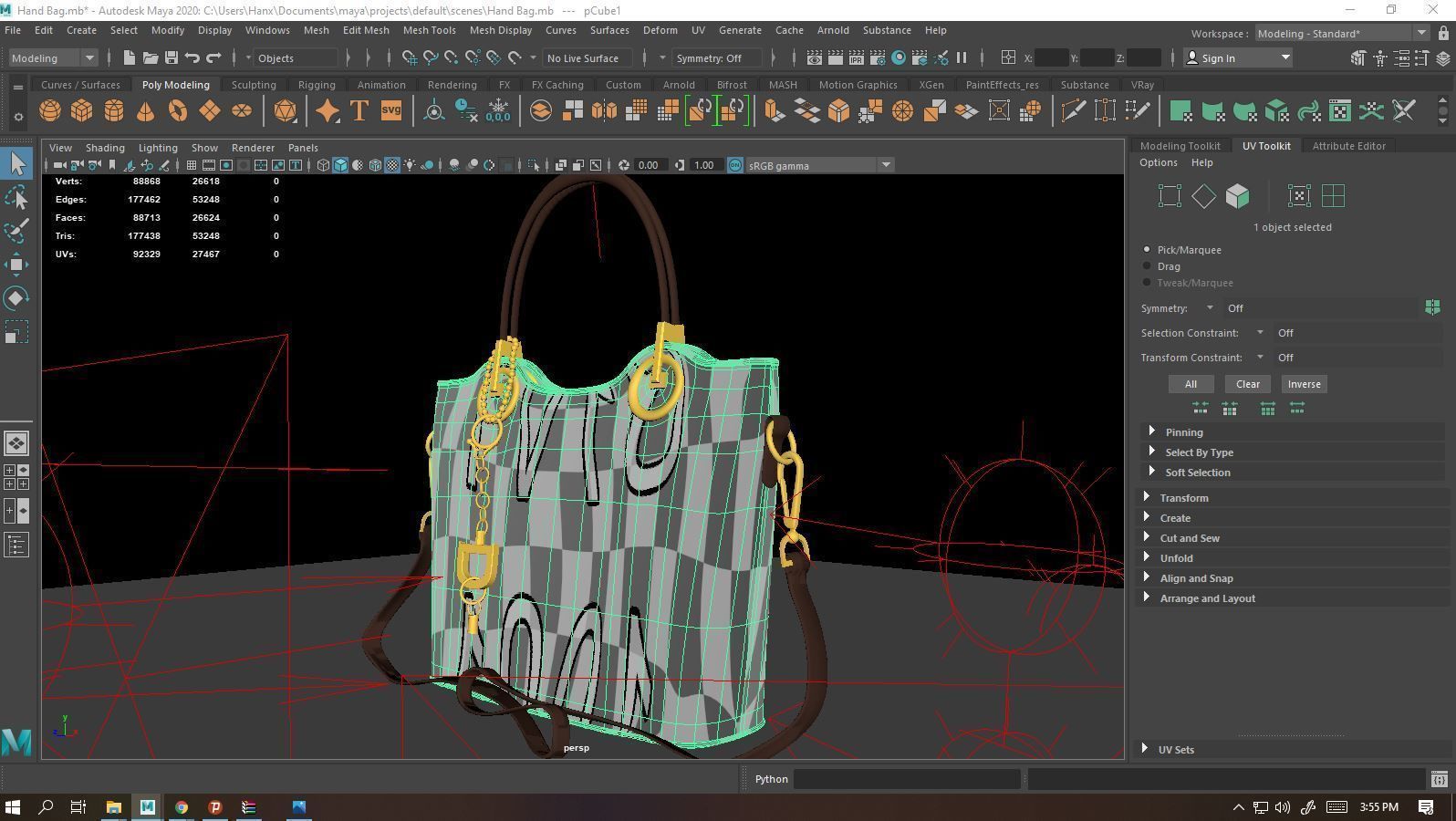Select Pick/Marquee radio option
Screen dimensions: 1456x821
coord(1147,249)
